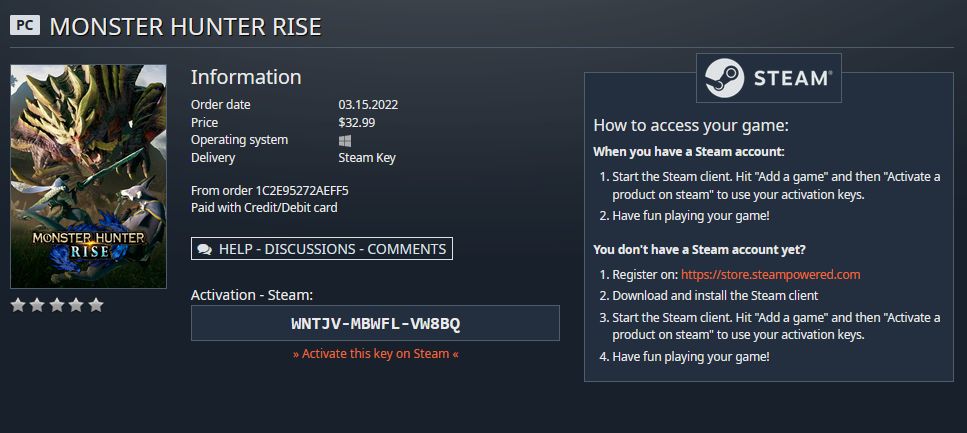The width and height of the screenshot is (967, 433).
Task: Open Help - Discussions - Comments
Action: 322,249
